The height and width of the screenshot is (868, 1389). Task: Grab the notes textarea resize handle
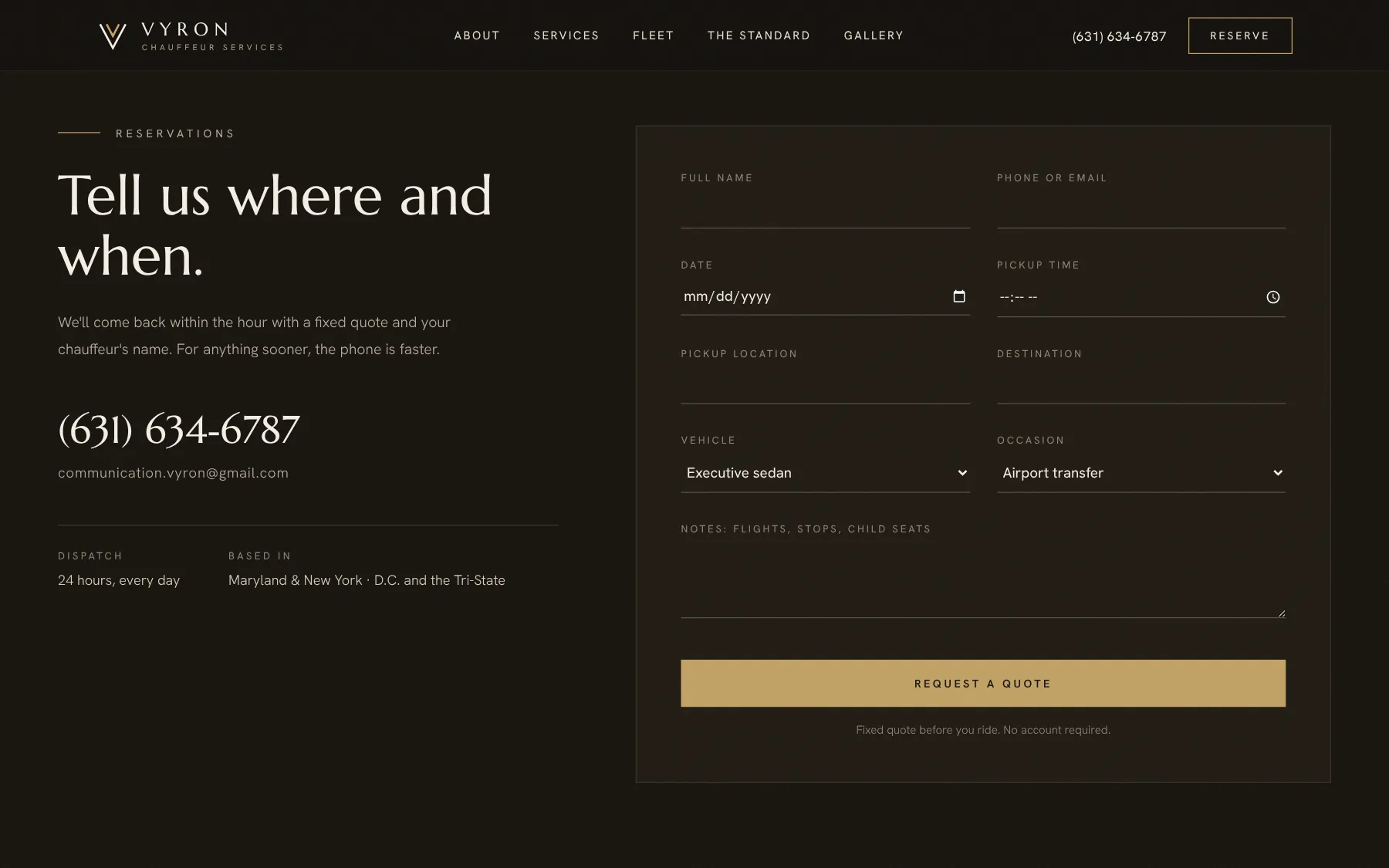click(x=1282, y=613)
